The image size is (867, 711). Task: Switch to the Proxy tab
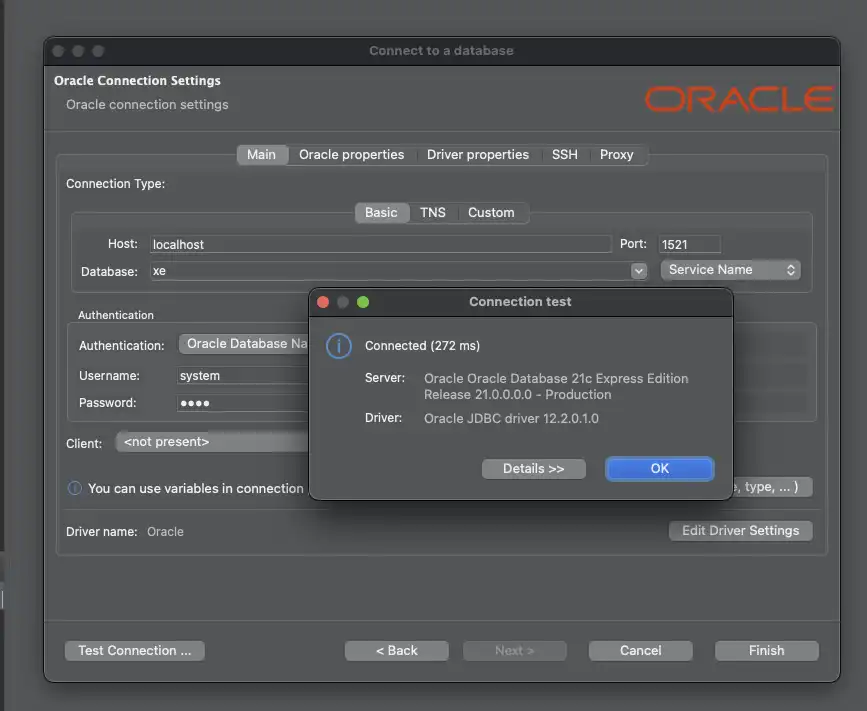[x=617, y=155]
